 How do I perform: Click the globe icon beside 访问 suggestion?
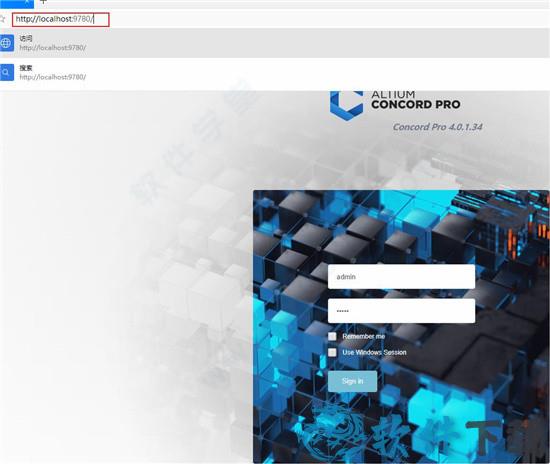(6, 43)
